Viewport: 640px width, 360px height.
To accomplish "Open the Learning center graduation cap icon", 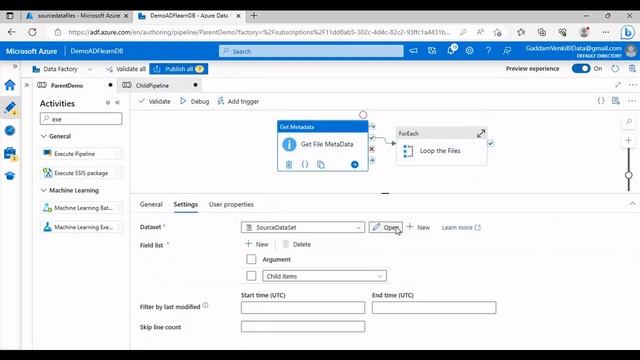I will click(x=10, y=176).
